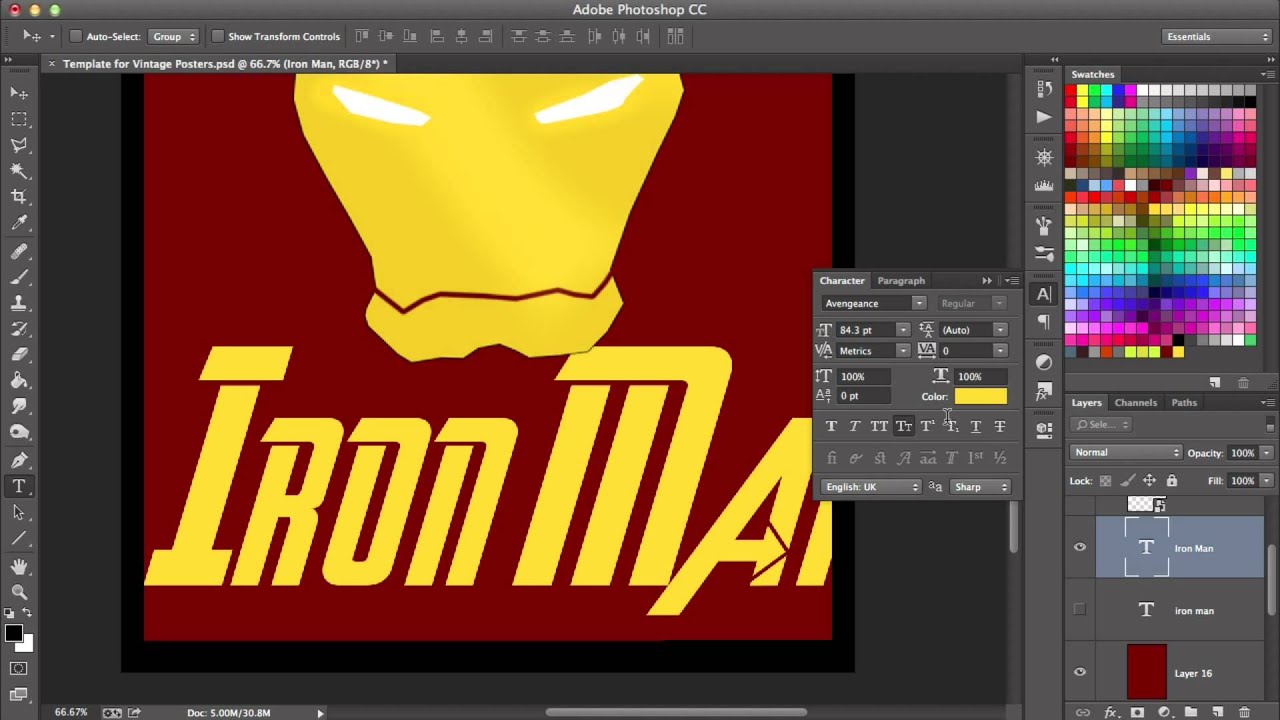Open the Paragraph panel dock icon

click(x=1044, y=322)
